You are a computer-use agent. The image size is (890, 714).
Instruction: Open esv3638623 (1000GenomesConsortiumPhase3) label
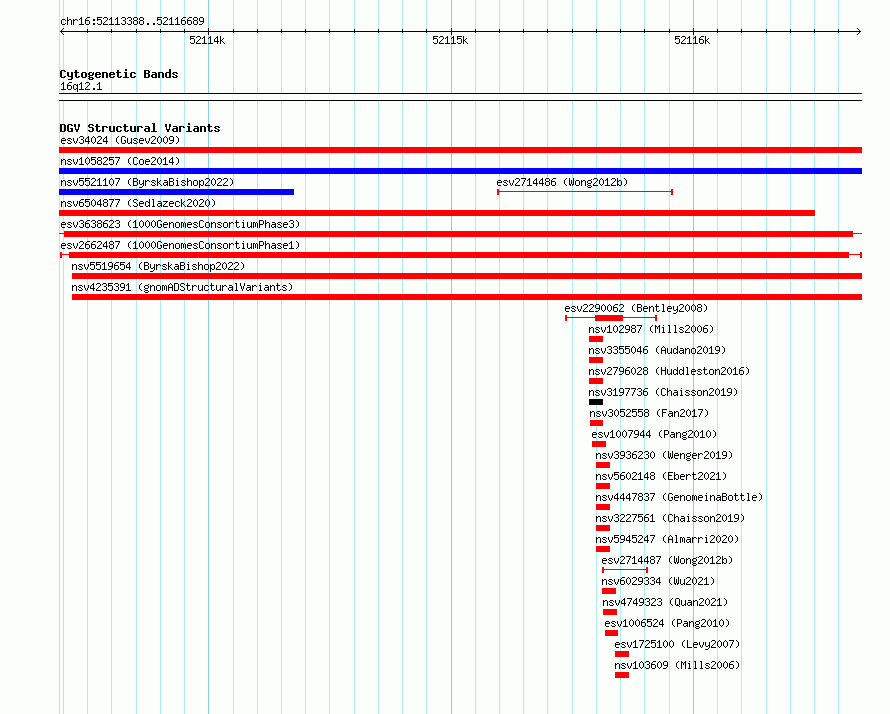(180, 224)
